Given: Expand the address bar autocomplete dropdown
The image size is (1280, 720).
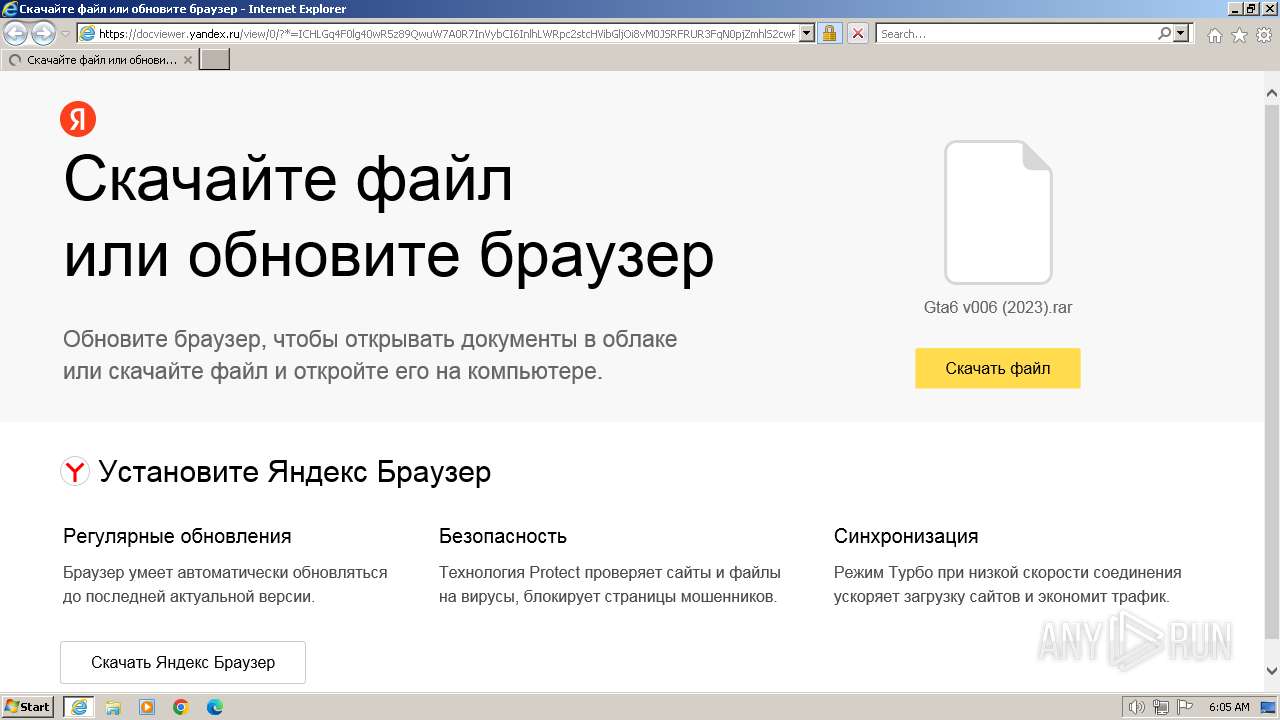Looking at the screenshot, I should 807,33.
